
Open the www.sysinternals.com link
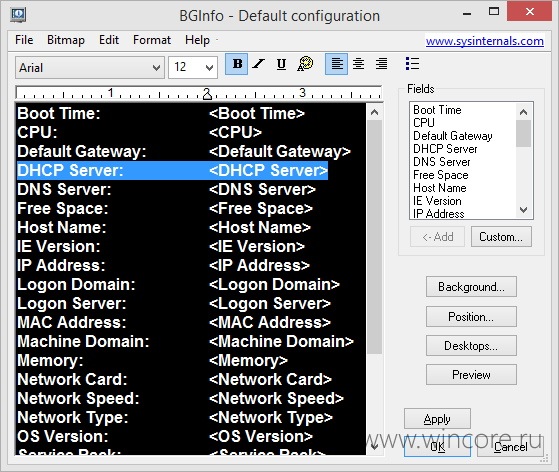click(484, 41)
